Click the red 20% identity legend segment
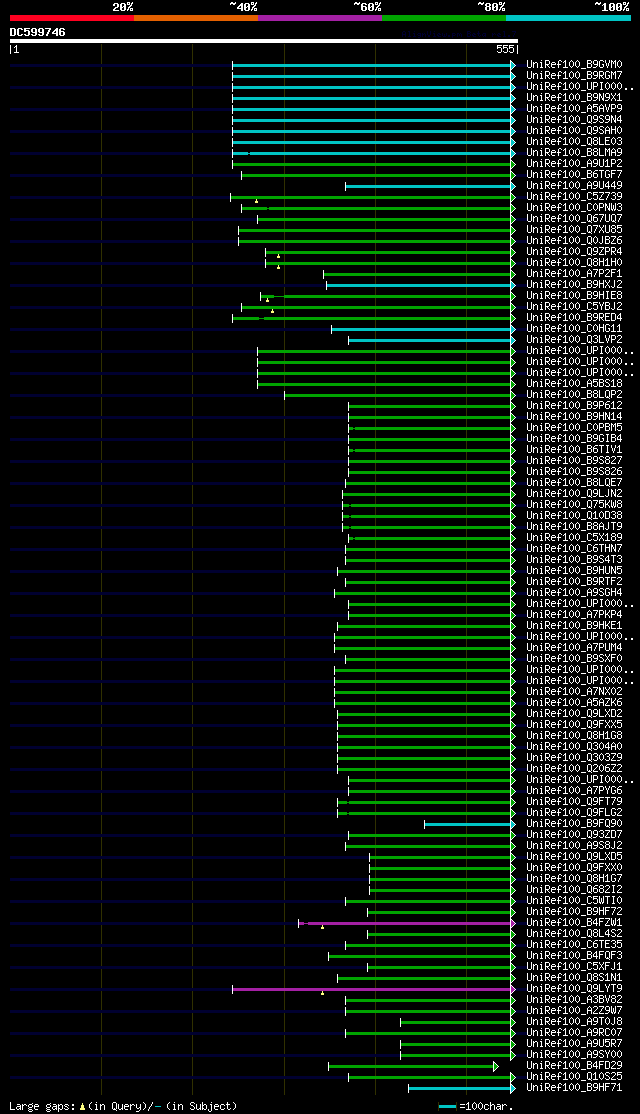 click(x=72, y=18)
